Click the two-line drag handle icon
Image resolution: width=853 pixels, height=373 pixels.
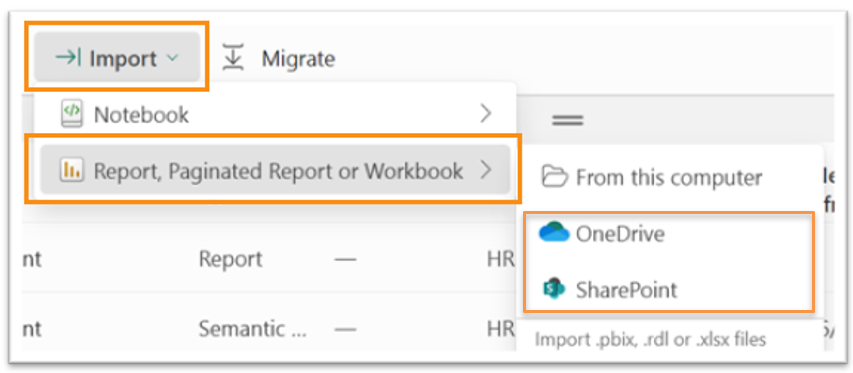(568, 121)
